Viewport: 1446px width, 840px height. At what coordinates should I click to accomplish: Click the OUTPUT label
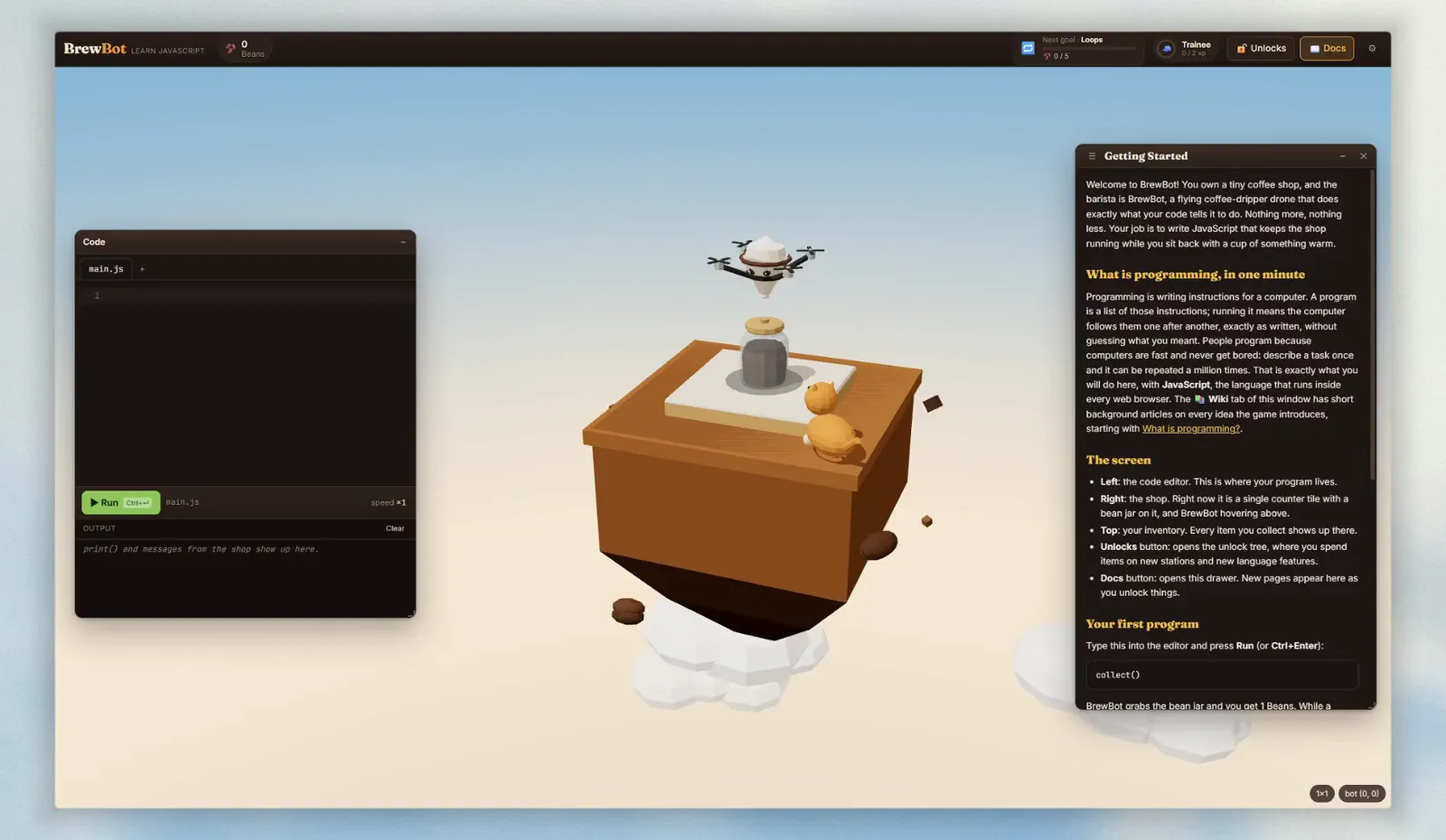(99, 528)
